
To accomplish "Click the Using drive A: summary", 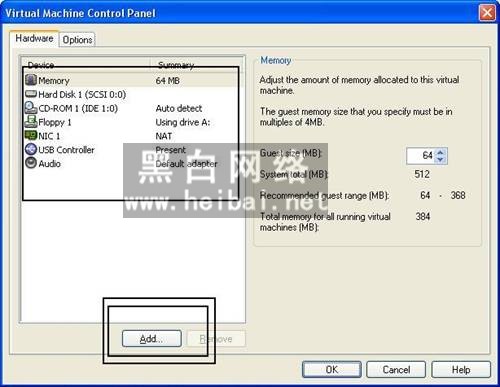I will 183,122.
